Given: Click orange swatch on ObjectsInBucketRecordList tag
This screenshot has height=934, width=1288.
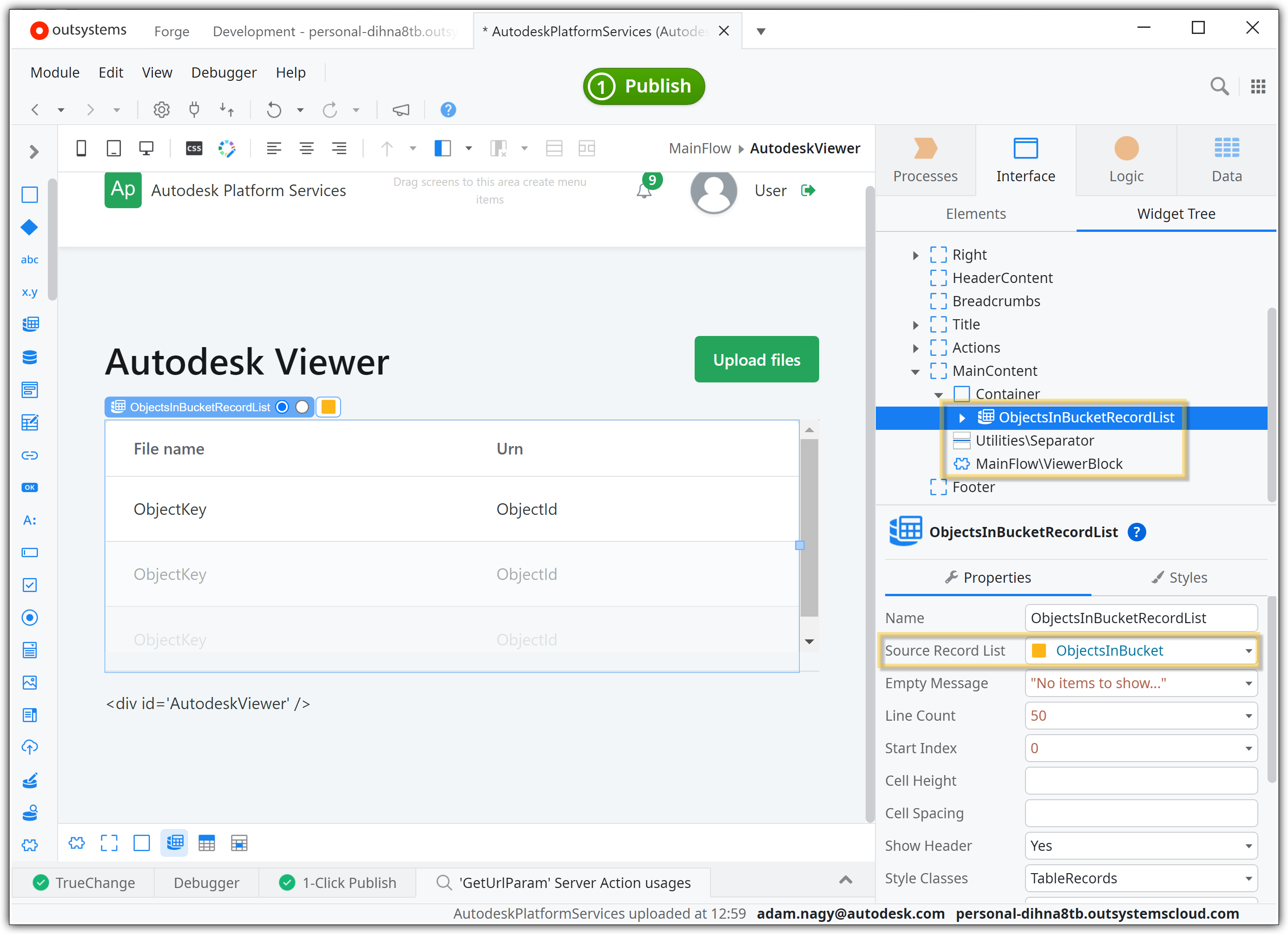Looking at the screenshot, I should 328,407.
